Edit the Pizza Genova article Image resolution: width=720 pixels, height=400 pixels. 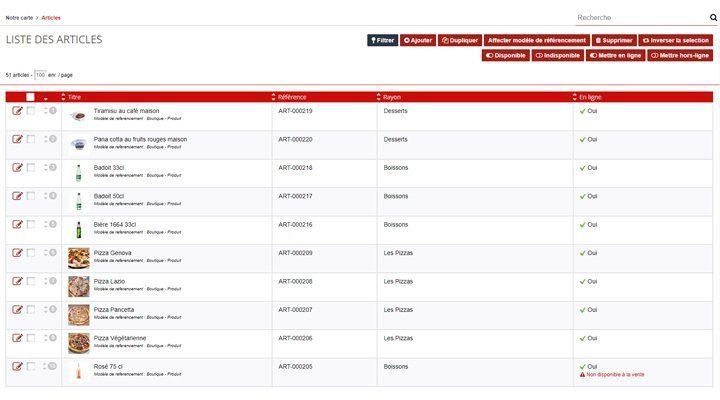pyautogui.click(x=17, y=253)
